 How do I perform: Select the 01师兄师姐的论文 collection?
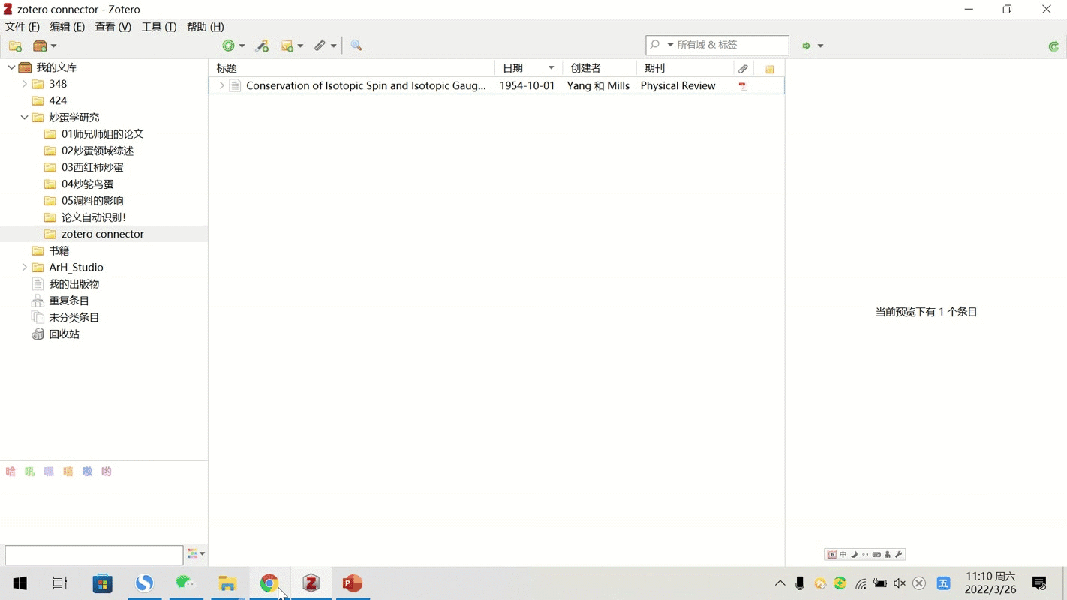(104, 134)
